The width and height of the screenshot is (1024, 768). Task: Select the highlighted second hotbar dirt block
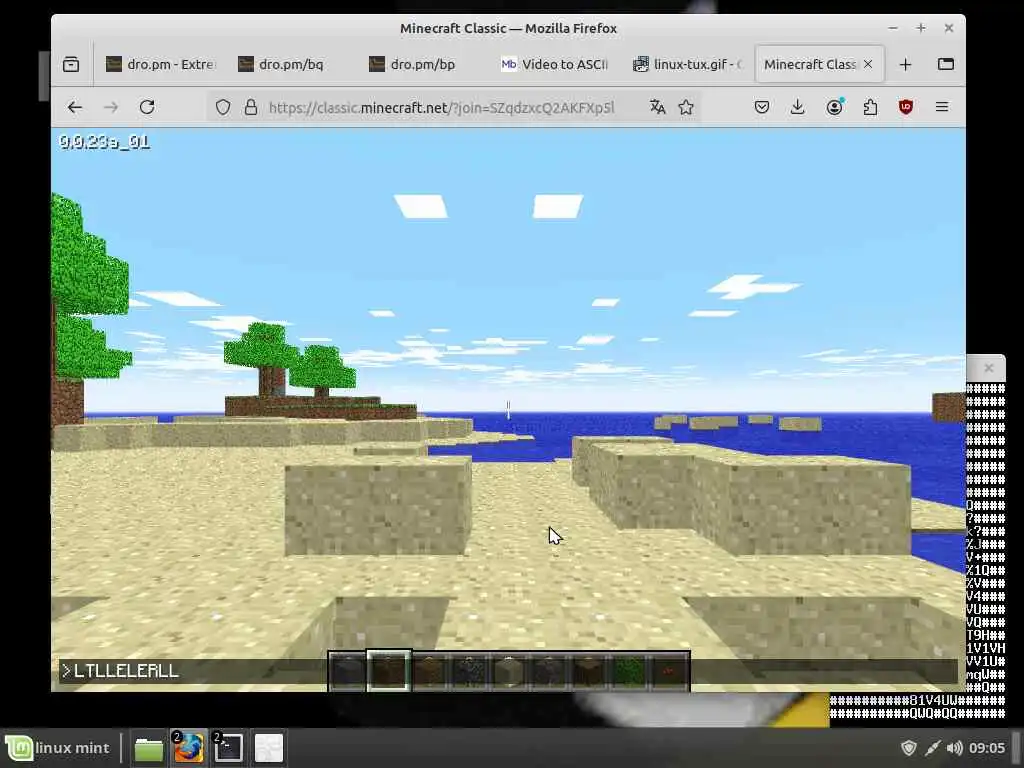click(x=389, y=671)
